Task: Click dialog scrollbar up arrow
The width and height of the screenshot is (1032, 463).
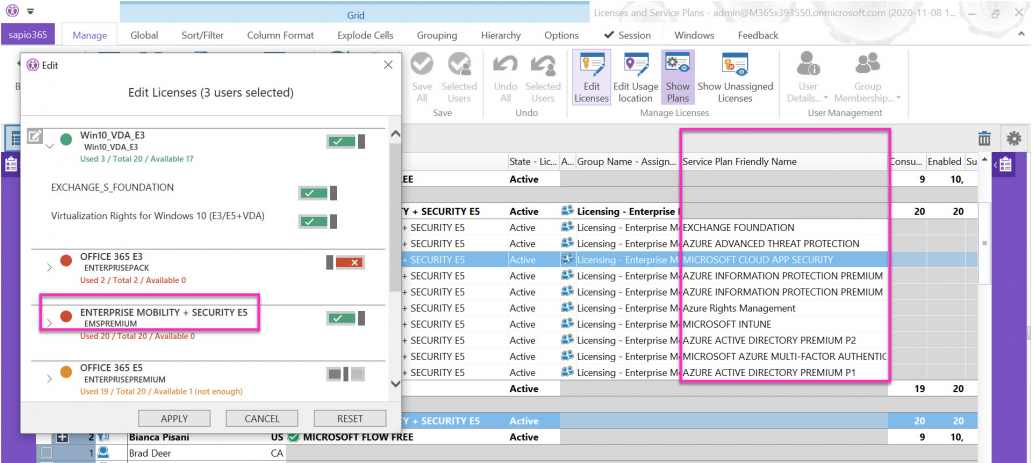Action: [395, 134]
